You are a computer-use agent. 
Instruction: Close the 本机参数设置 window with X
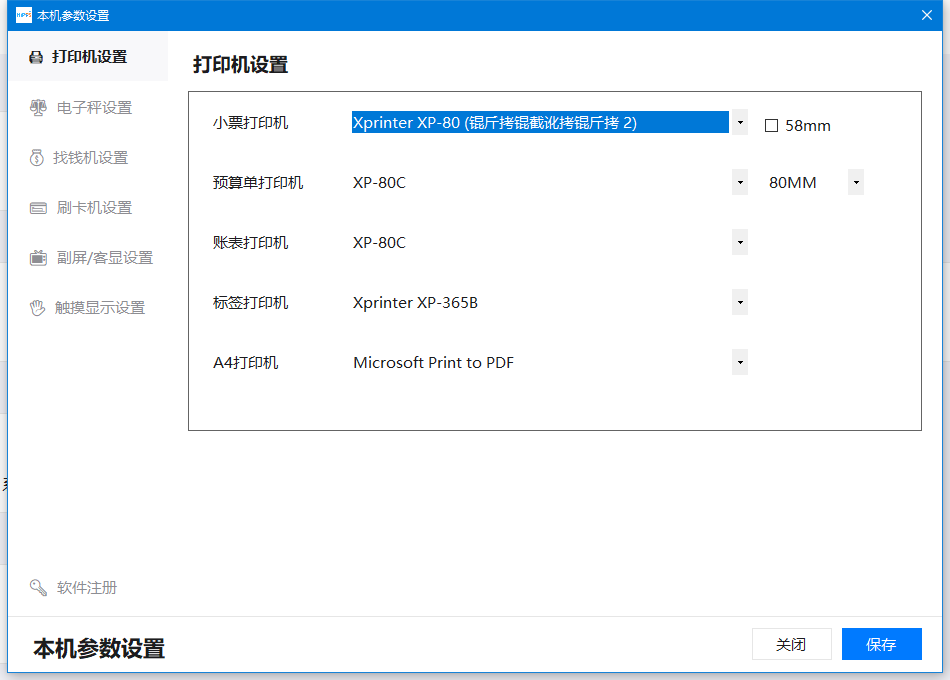click(x=926, y=15)
